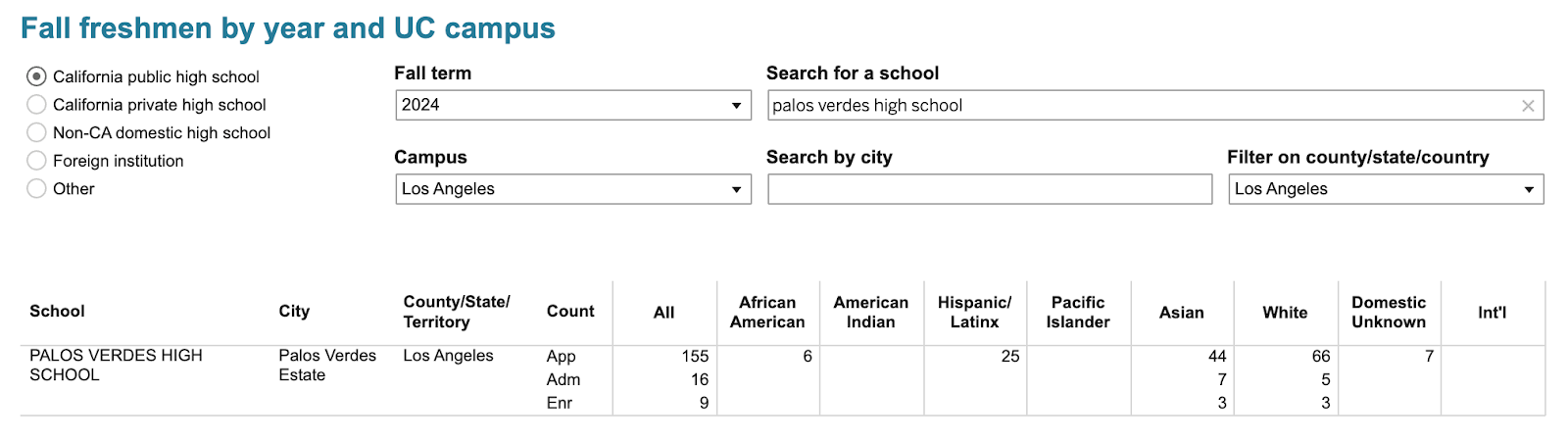Open the county/state/country filter dropdown

pyautogui.click(x=1385, y=189)
